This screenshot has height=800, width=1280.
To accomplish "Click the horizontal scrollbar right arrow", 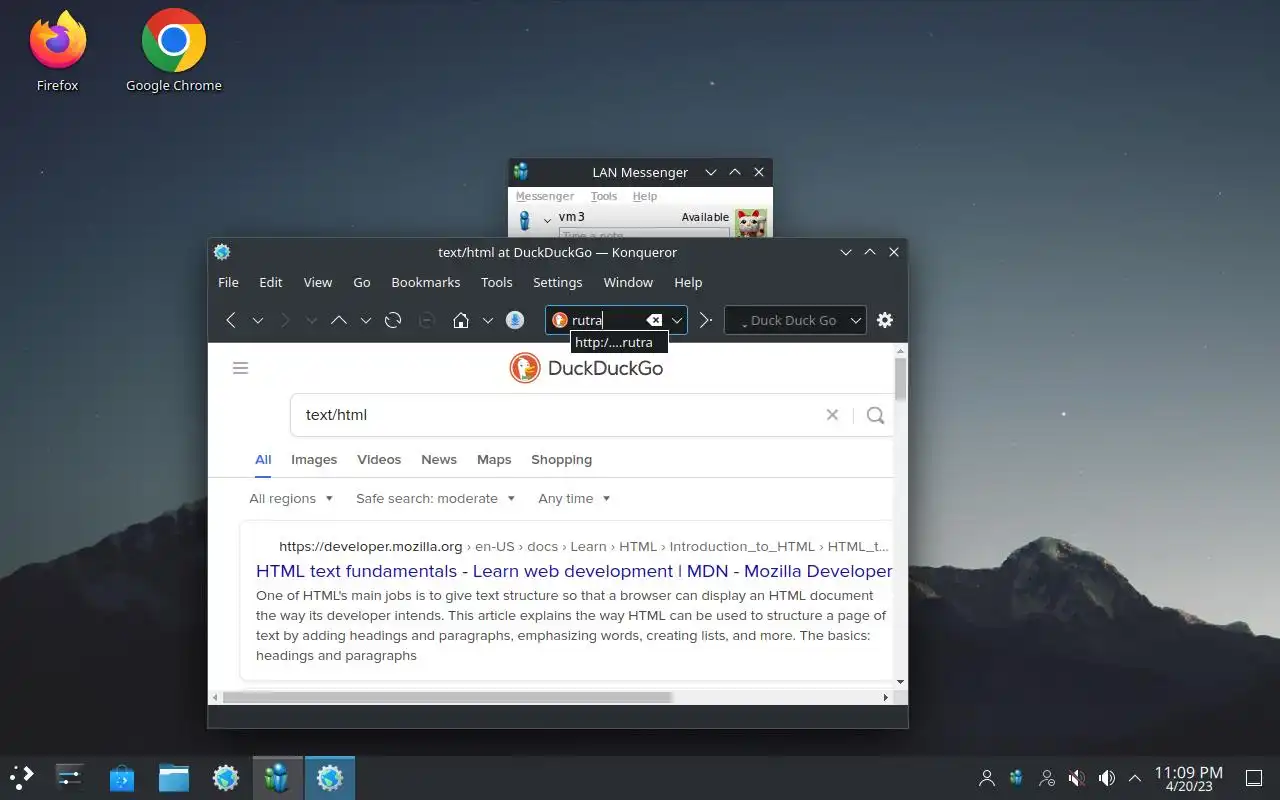I will [x=886, y=697].
